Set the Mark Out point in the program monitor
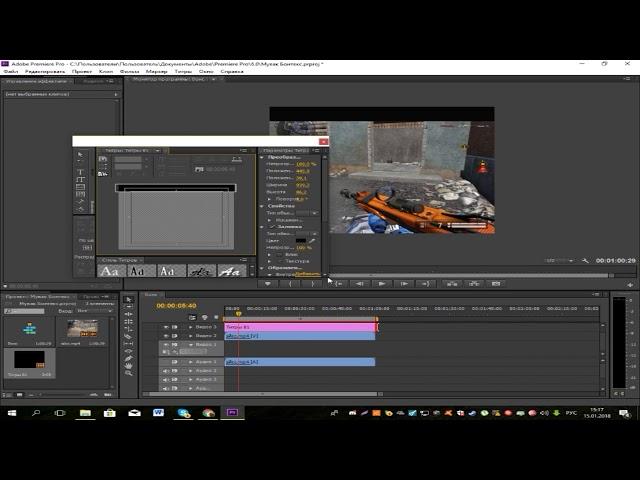Viewport: 640px width, 480px height. pos(313,284)
